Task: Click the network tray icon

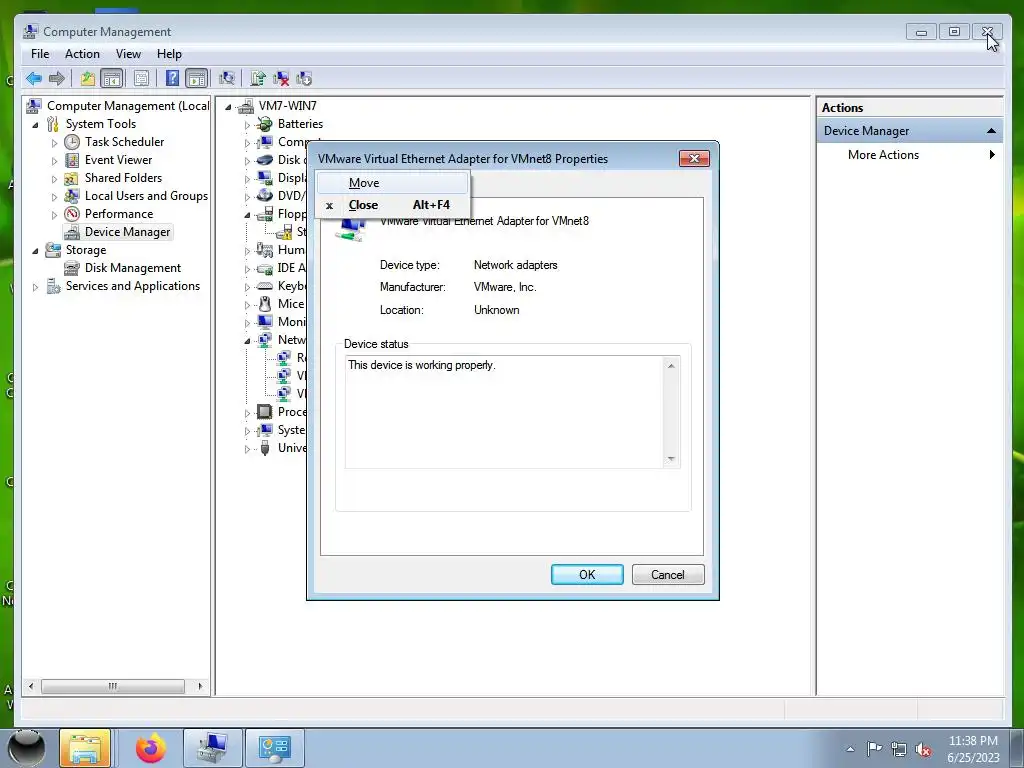Action: click(899, 750)
